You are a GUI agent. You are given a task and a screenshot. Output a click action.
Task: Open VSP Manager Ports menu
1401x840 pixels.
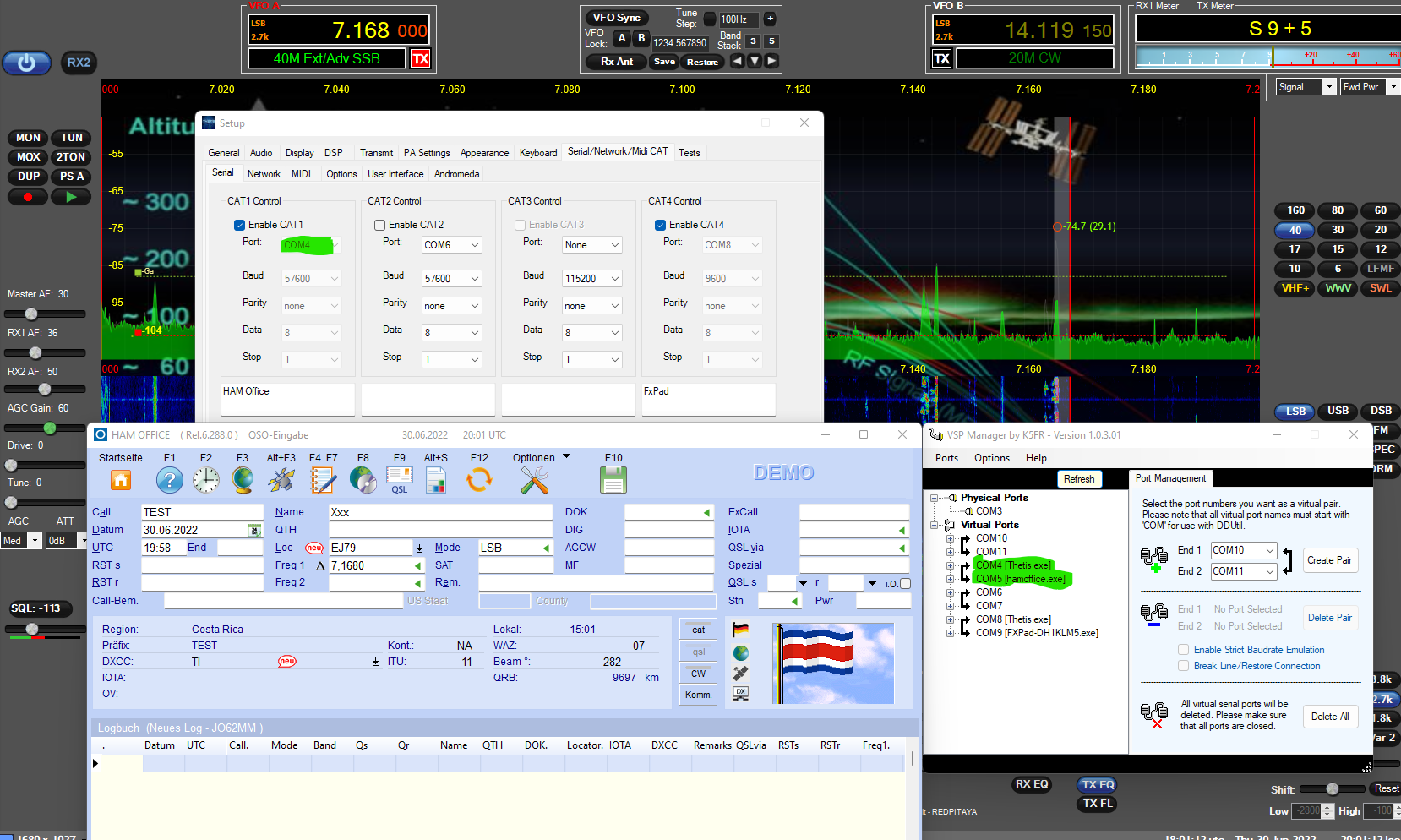pos(946,458)
